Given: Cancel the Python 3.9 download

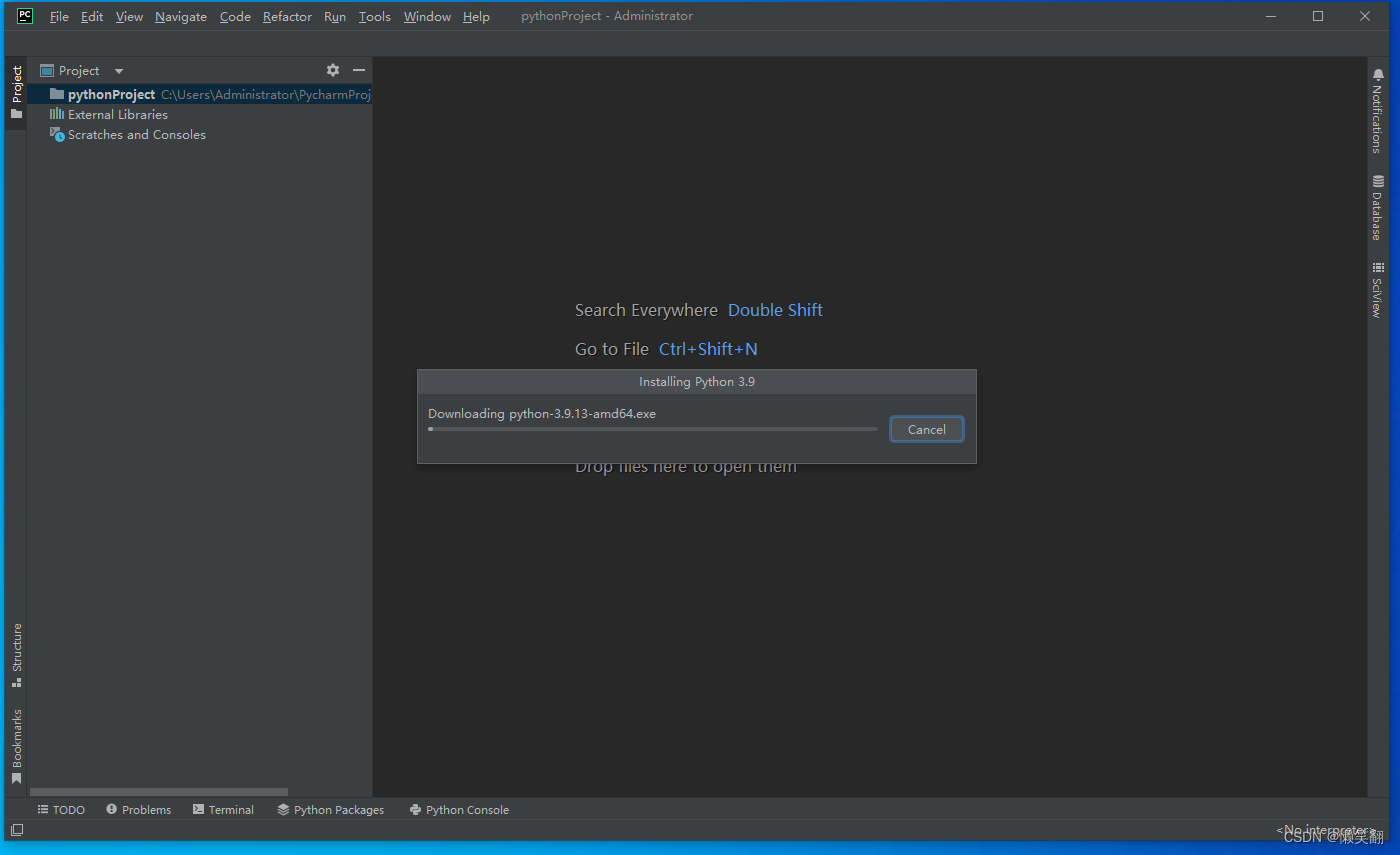Looking at the screenshot, I should (x=927, y=429).
